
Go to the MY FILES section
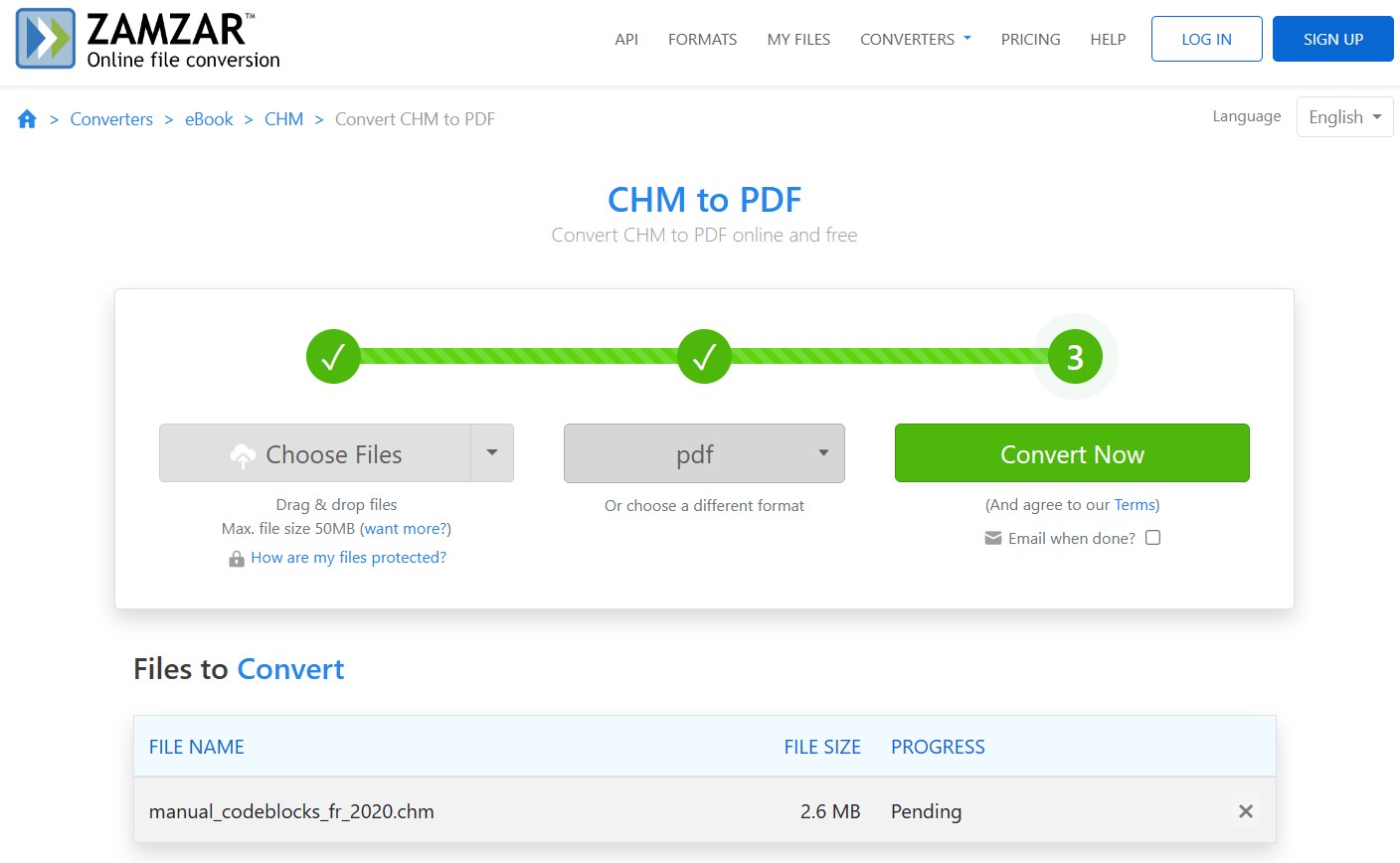[798, 39]
